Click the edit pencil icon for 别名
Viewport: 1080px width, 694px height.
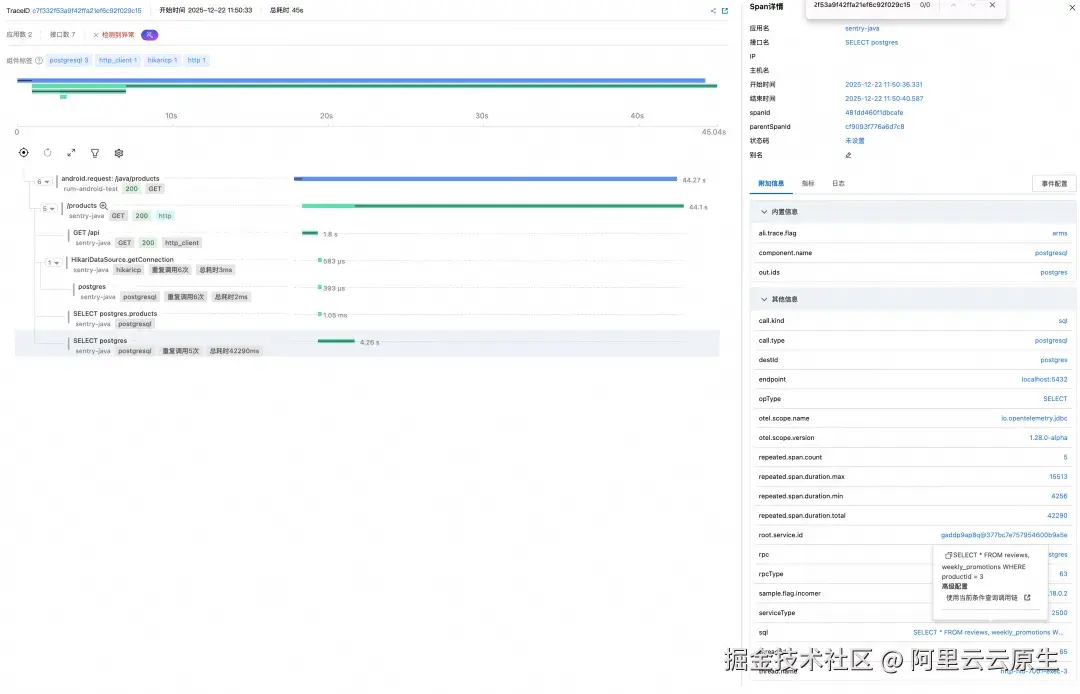click(849, 156)
